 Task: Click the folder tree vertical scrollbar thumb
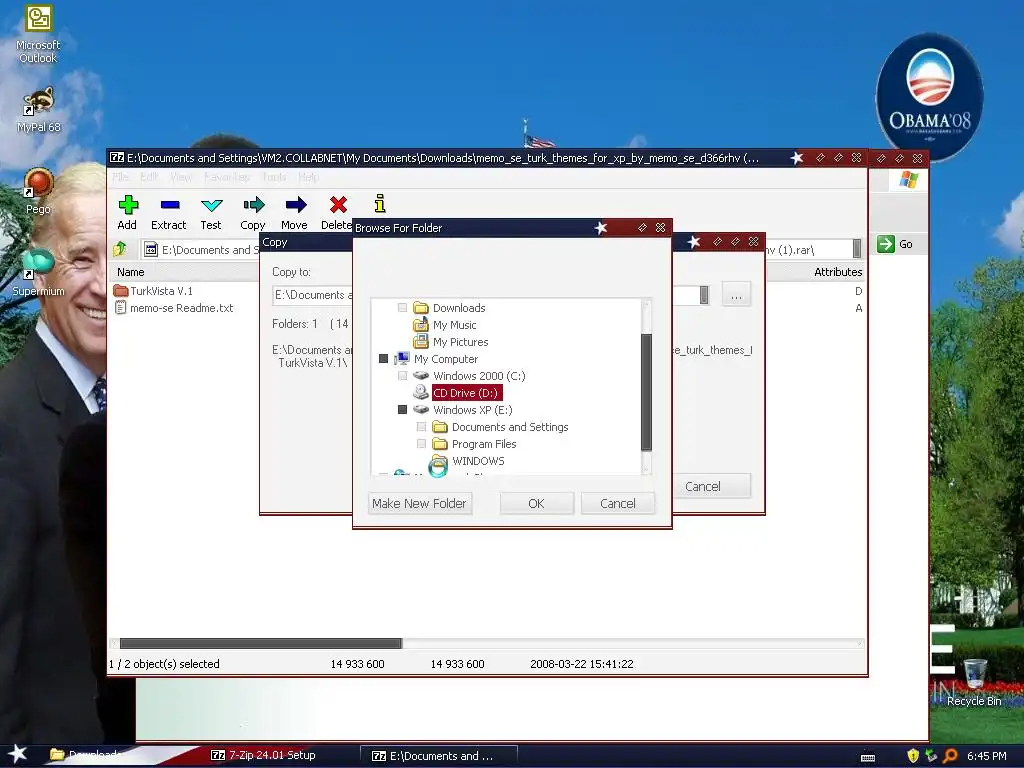click(x=647, y=392)
